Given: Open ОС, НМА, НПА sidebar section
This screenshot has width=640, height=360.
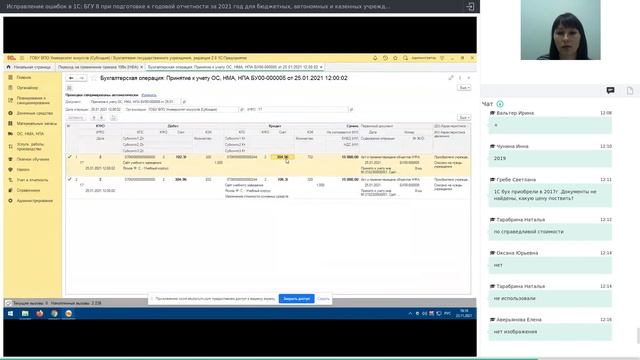Looking at the screenshot, I should click(30, 133).
